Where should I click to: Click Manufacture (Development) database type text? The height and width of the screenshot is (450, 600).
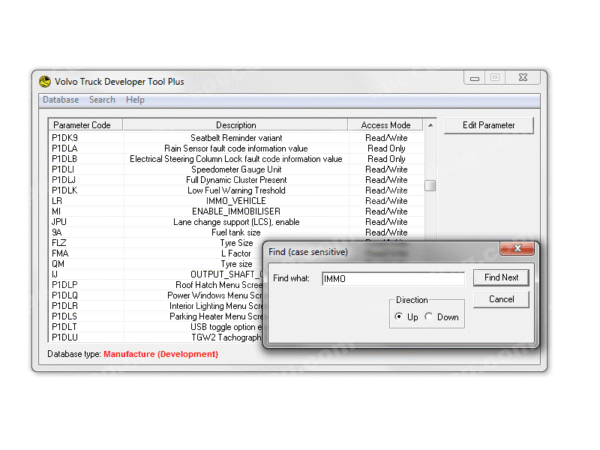coord(161,354)
